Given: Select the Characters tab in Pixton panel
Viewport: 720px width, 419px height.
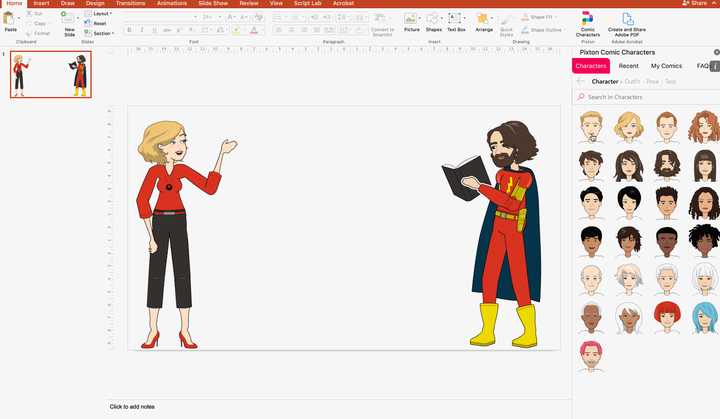Looking at the screenshot, I should click(591, 66).
